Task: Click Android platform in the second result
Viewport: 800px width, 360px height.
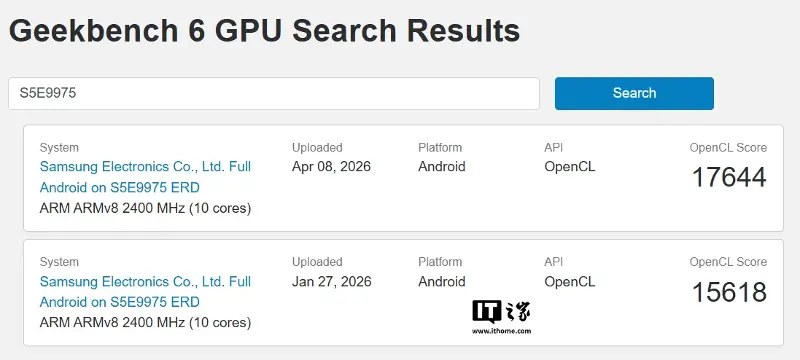Action: (x=442, y=281)
